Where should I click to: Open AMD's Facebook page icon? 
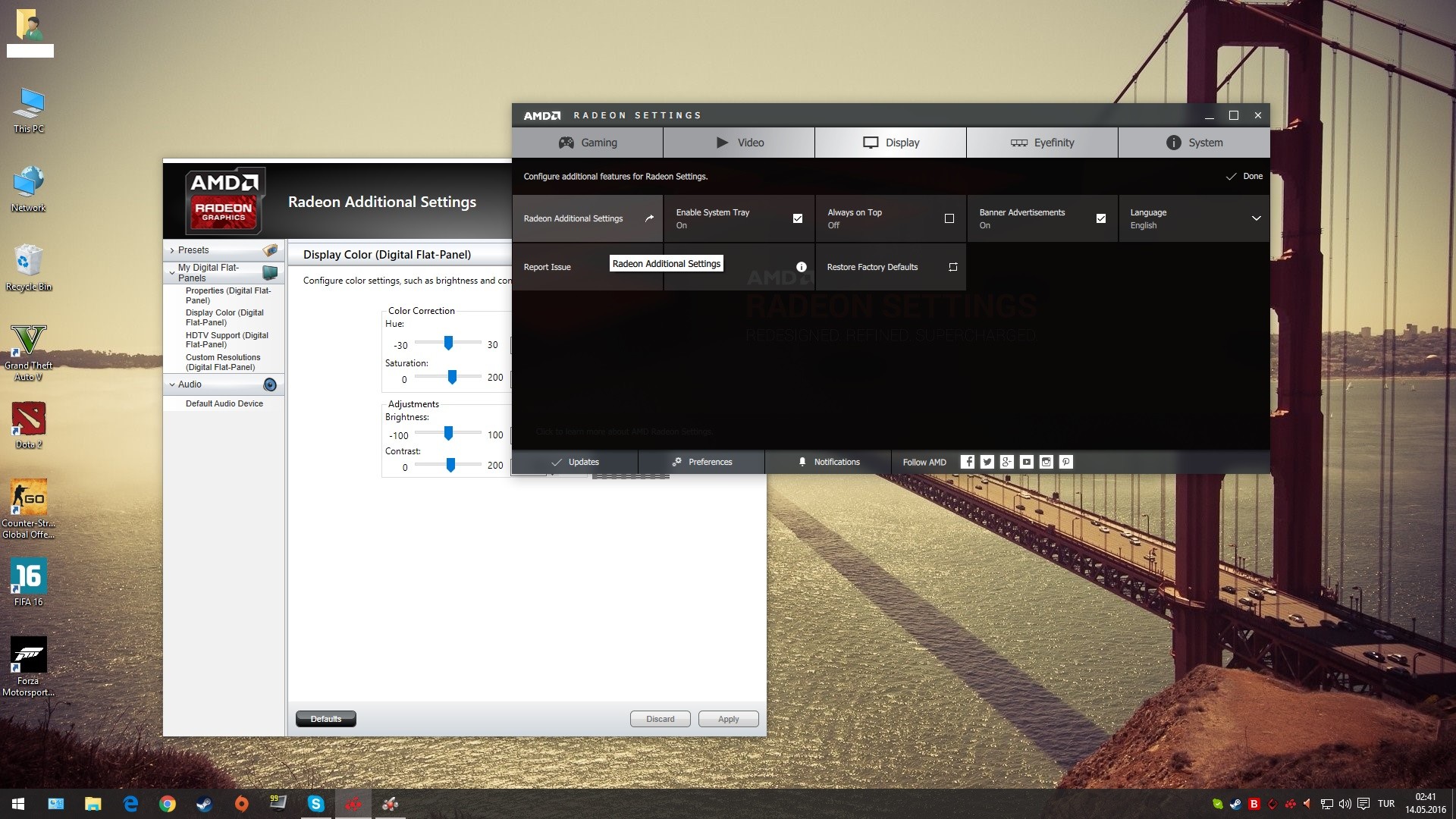click(x=968, y=462)
